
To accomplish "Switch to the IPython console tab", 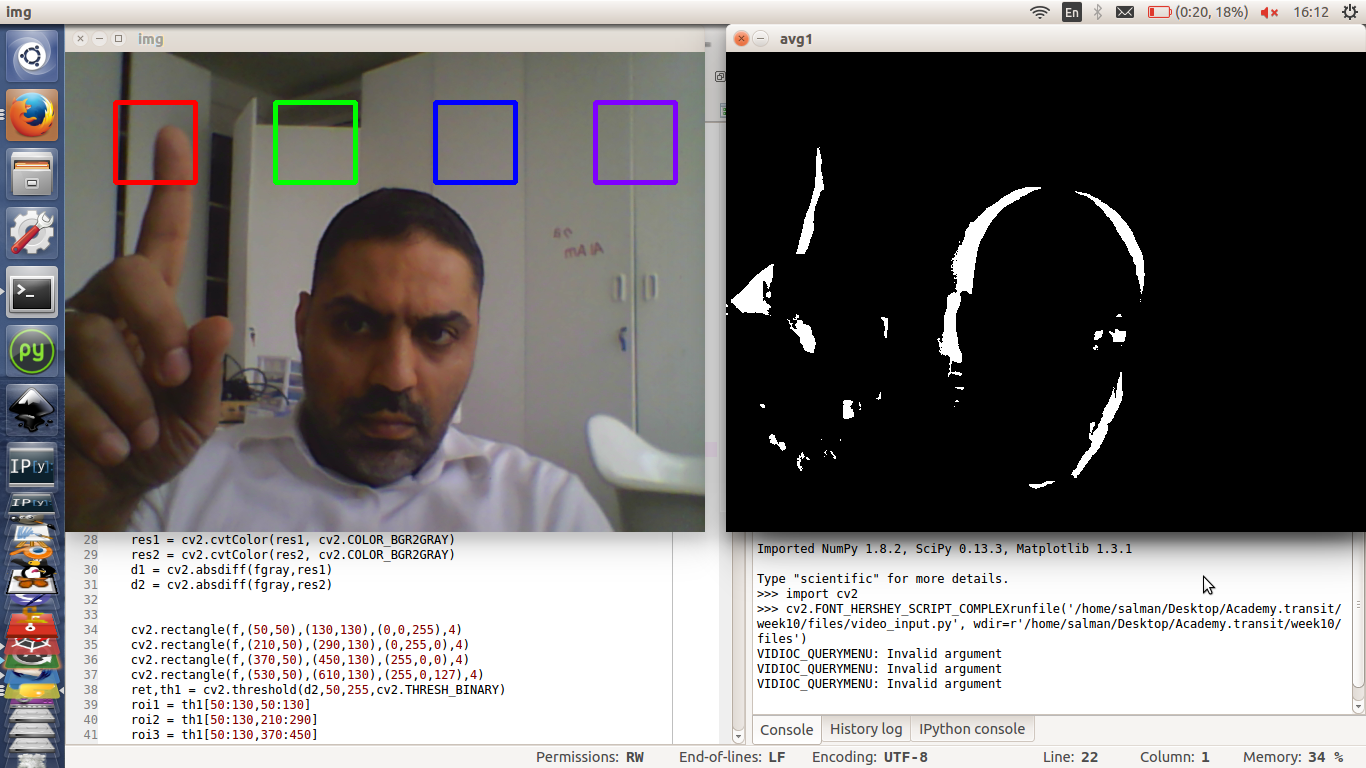I will point(972,729).
